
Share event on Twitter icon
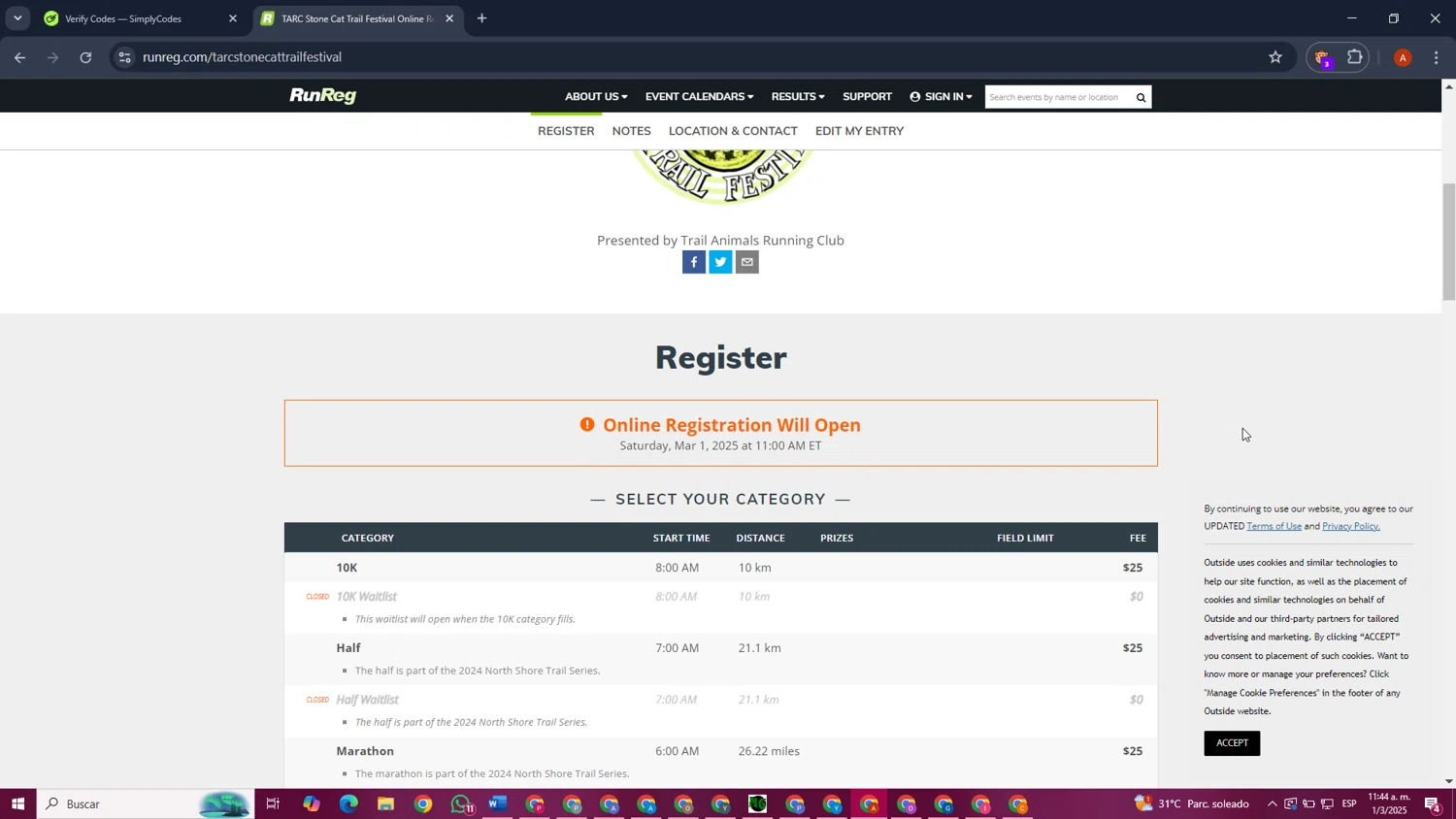pos(720,262)
